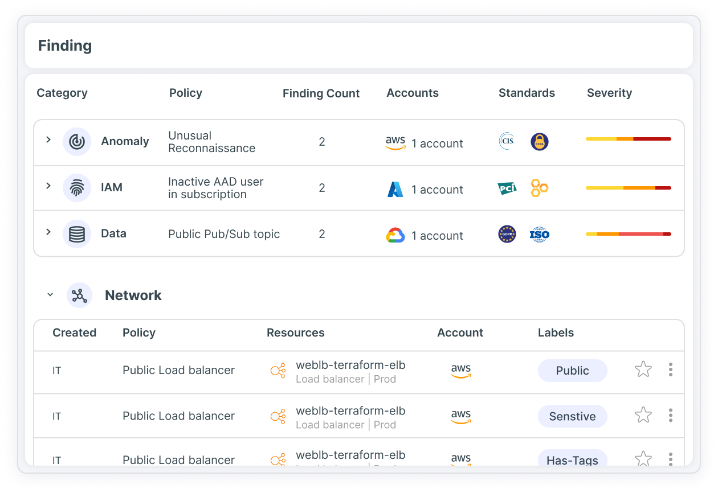Click the CIS standard badge in Anomaly row
The height and width of the screenshot is (493, 718).
[x=507, y=142]
